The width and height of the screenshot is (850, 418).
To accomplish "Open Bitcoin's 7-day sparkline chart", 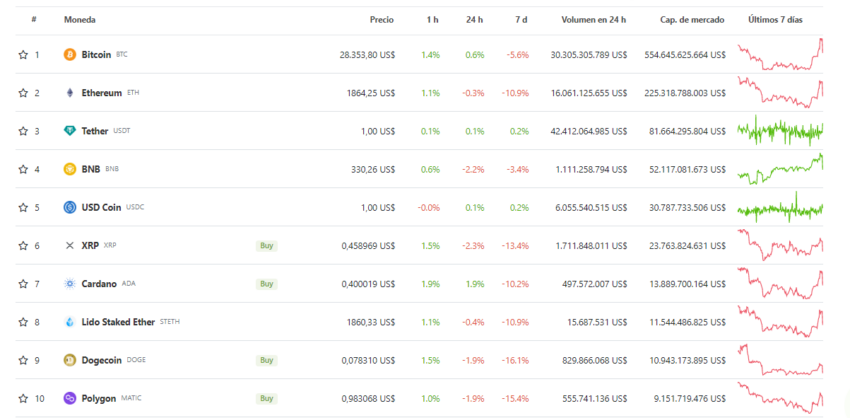I will click(780, 54).
